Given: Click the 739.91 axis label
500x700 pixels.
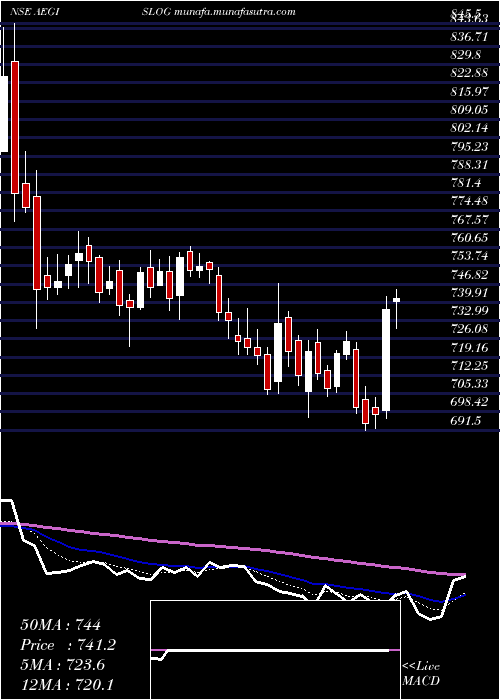Looking at the screenshot, I should (x=469, y=292).
